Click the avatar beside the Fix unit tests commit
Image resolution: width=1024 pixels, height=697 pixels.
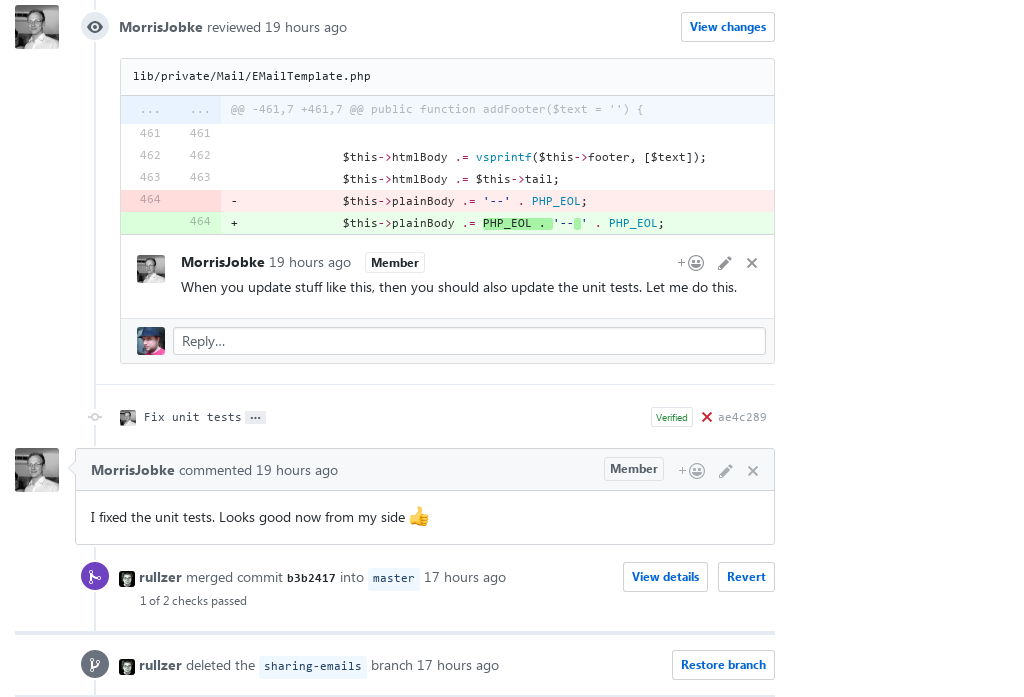pyautogui.click(x=128, y=417)
